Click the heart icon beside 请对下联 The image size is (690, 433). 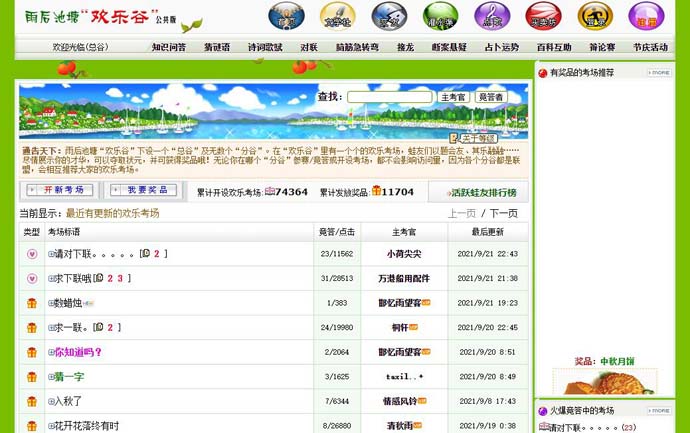(32, 254)
